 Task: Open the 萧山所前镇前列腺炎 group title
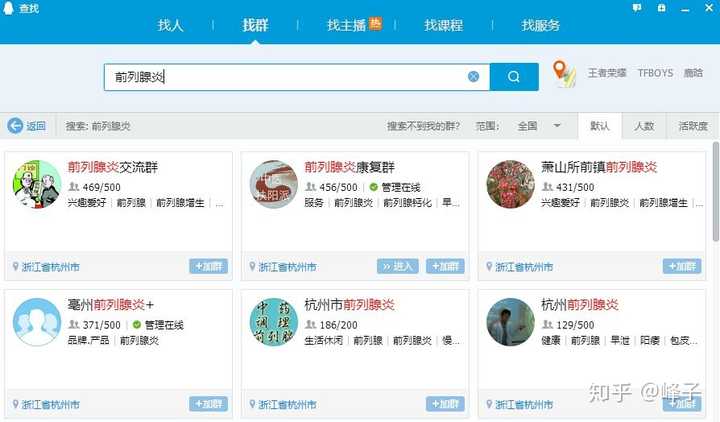click(x=599, y=167)
